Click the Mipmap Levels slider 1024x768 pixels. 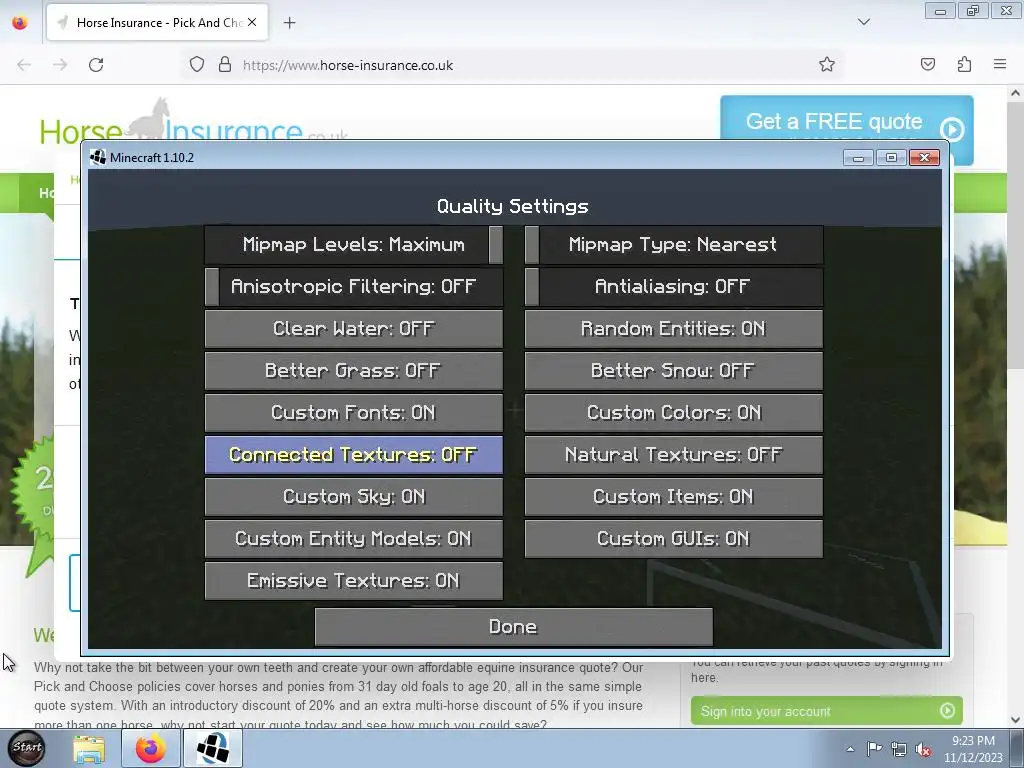click(353, 245)
